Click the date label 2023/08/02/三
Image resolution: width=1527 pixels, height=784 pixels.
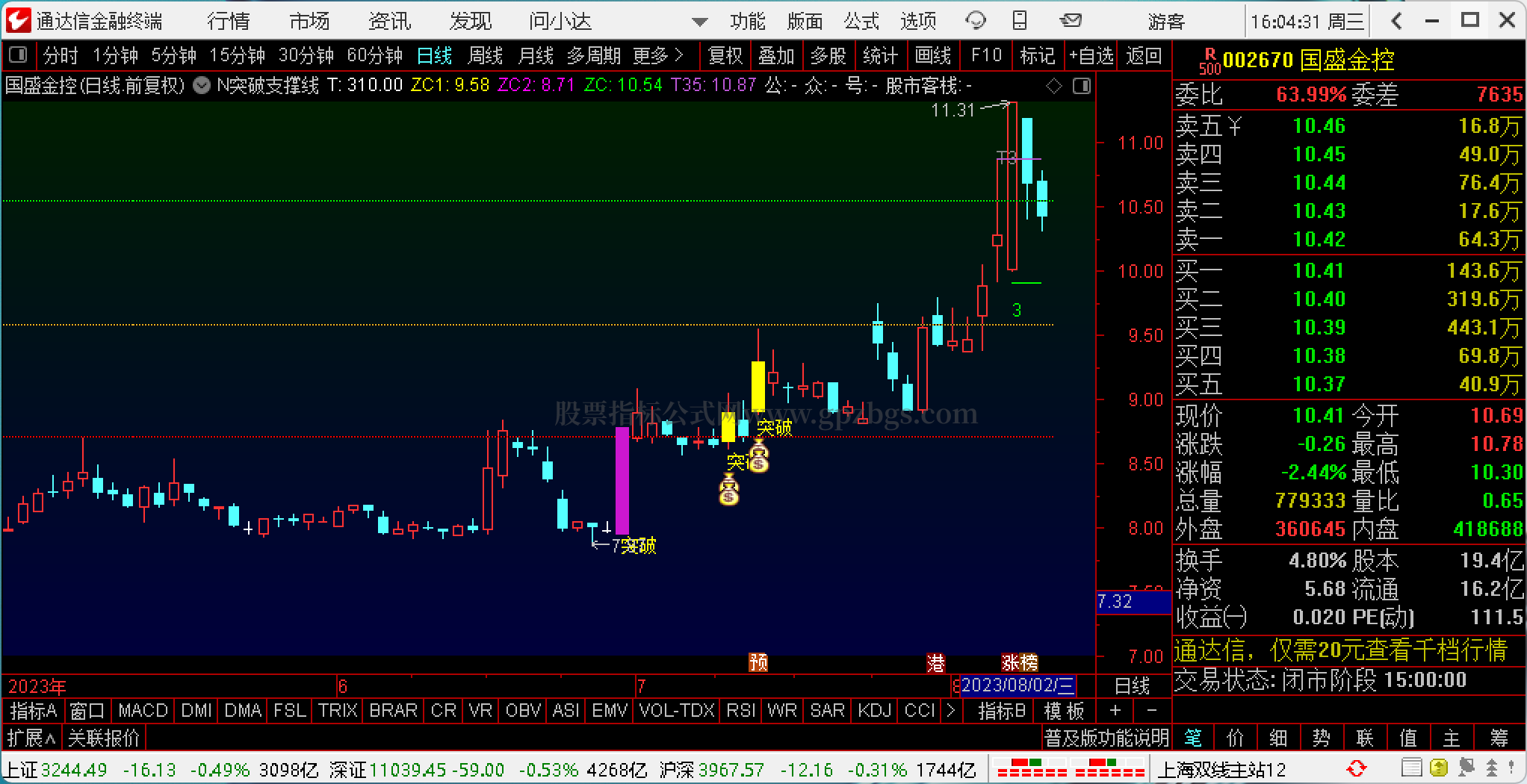(1018, 685)
